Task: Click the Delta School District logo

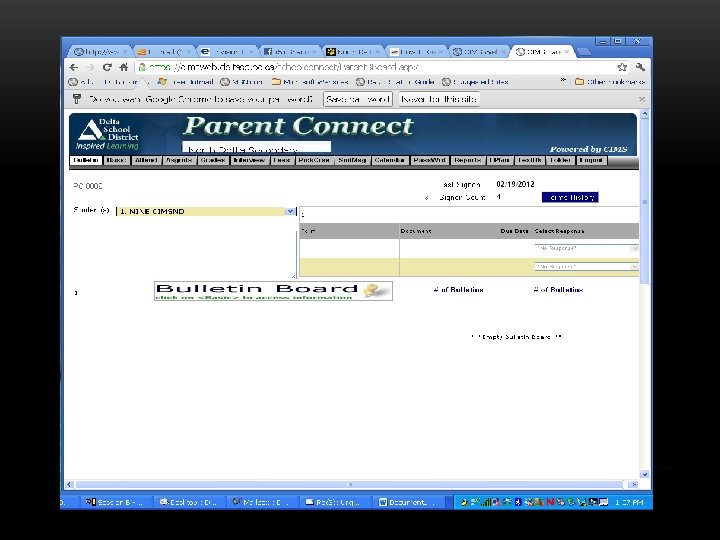Action: tap(108, 134)
